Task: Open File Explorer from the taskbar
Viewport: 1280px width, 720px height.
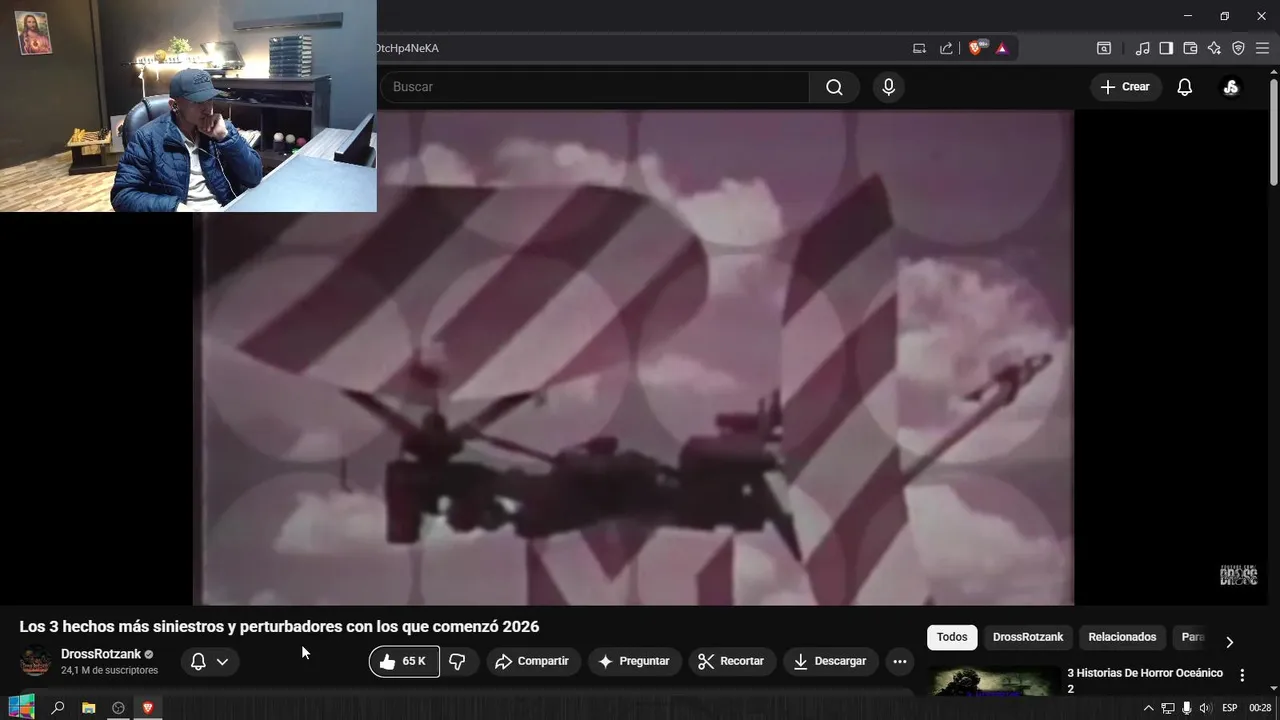Action: point(88,708)
